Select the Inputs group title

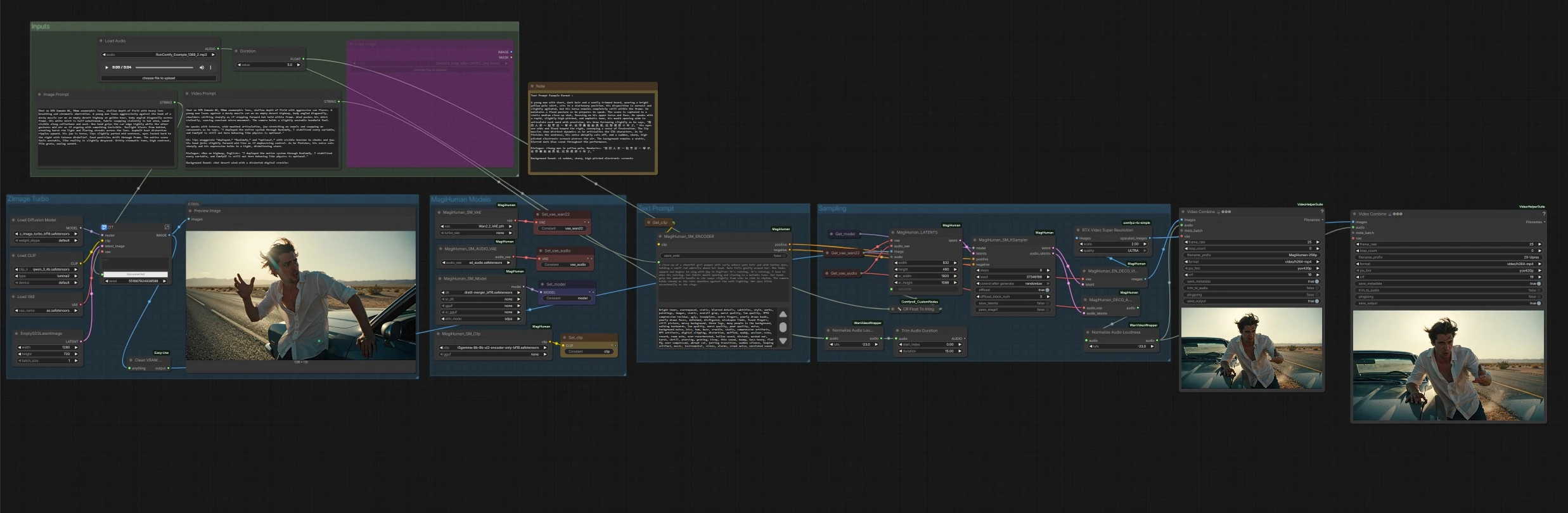click(41, 27)
